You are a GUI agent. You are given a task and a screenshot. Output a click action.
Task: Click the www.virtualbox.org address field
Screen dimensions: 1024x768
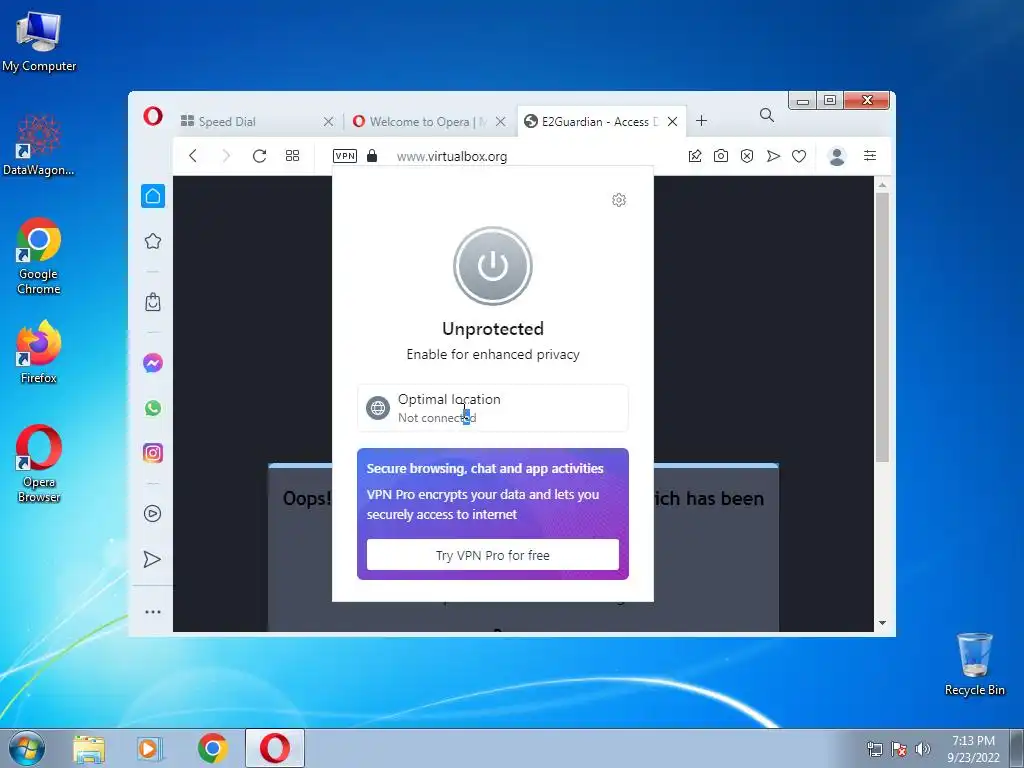tap(451, 156)
